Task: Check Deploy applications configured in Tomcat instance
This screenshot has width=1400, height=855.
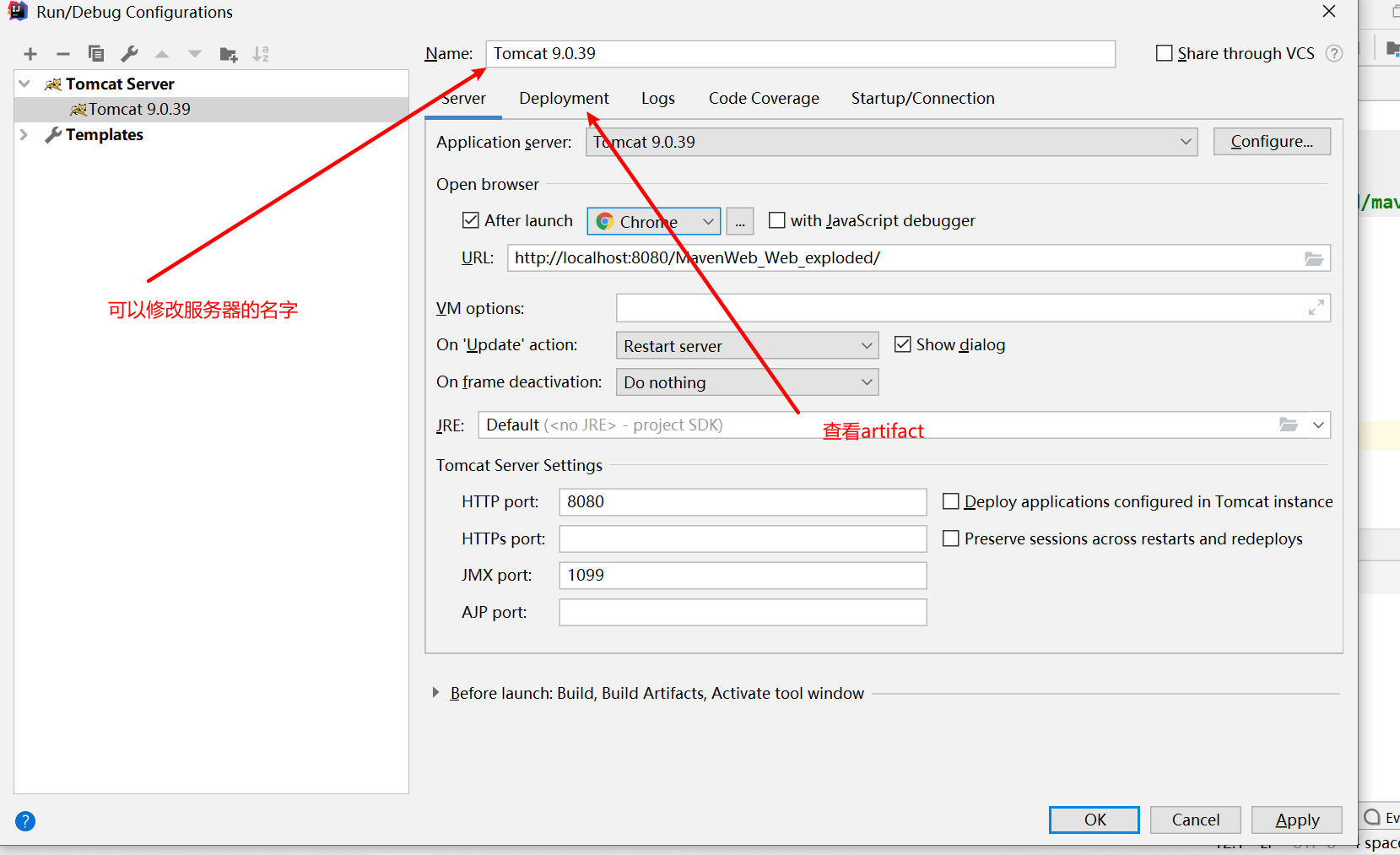Action: [951, 501]
